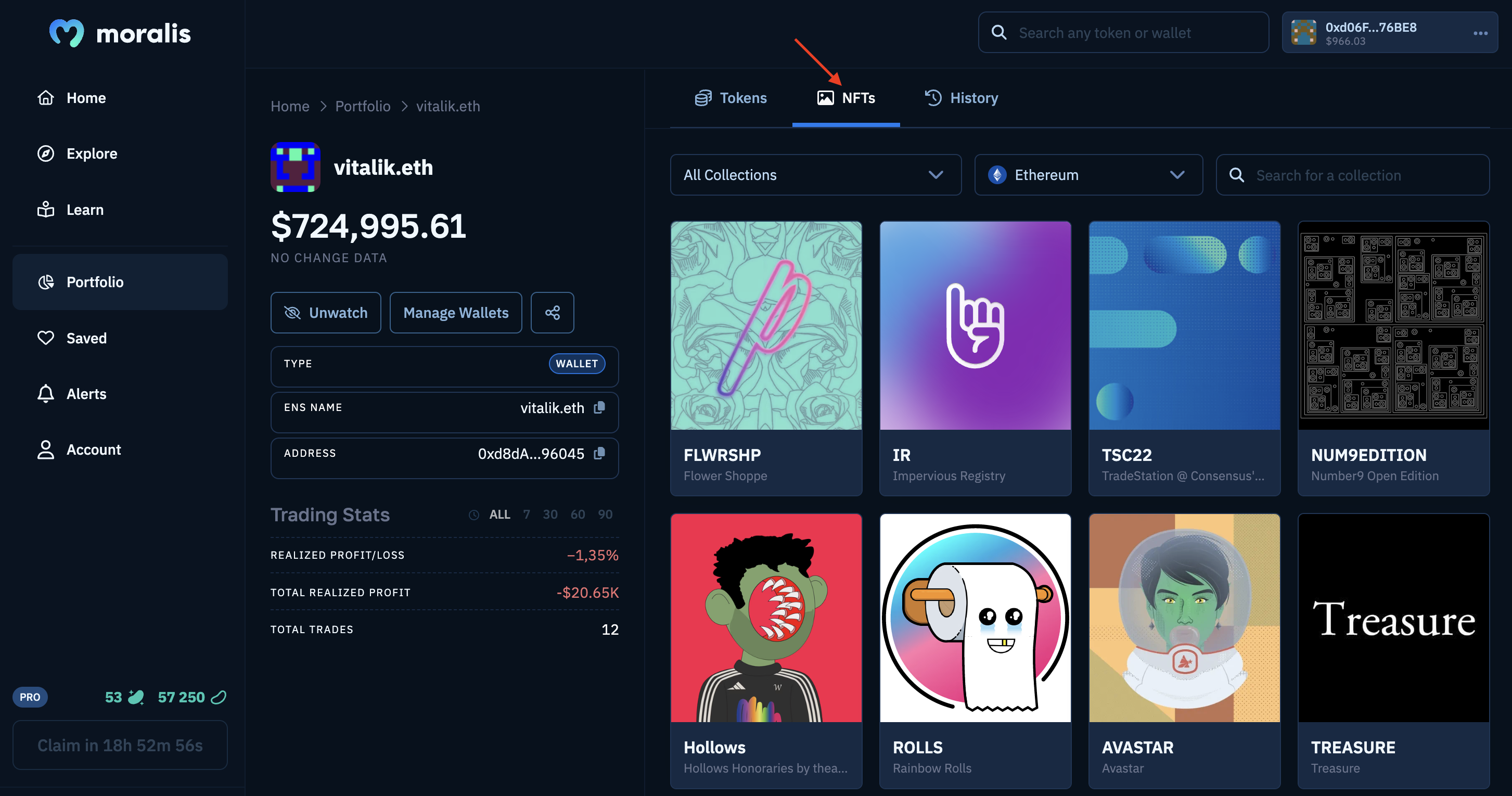The image size is (1512, 796).
Task: Click the Account person icon
Action: 46,450
